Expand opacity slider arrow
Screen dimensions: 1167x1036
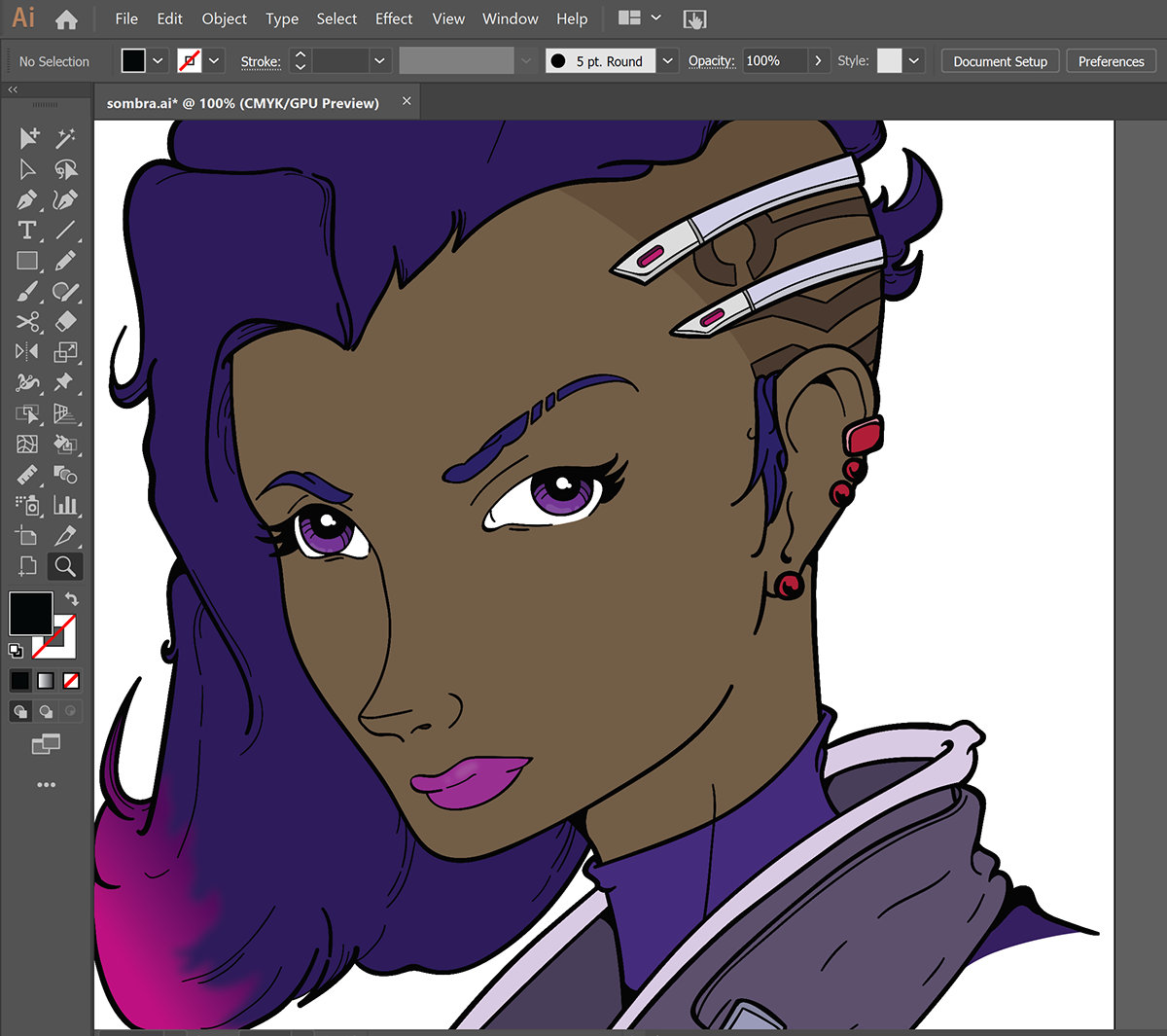pos(818,61)
